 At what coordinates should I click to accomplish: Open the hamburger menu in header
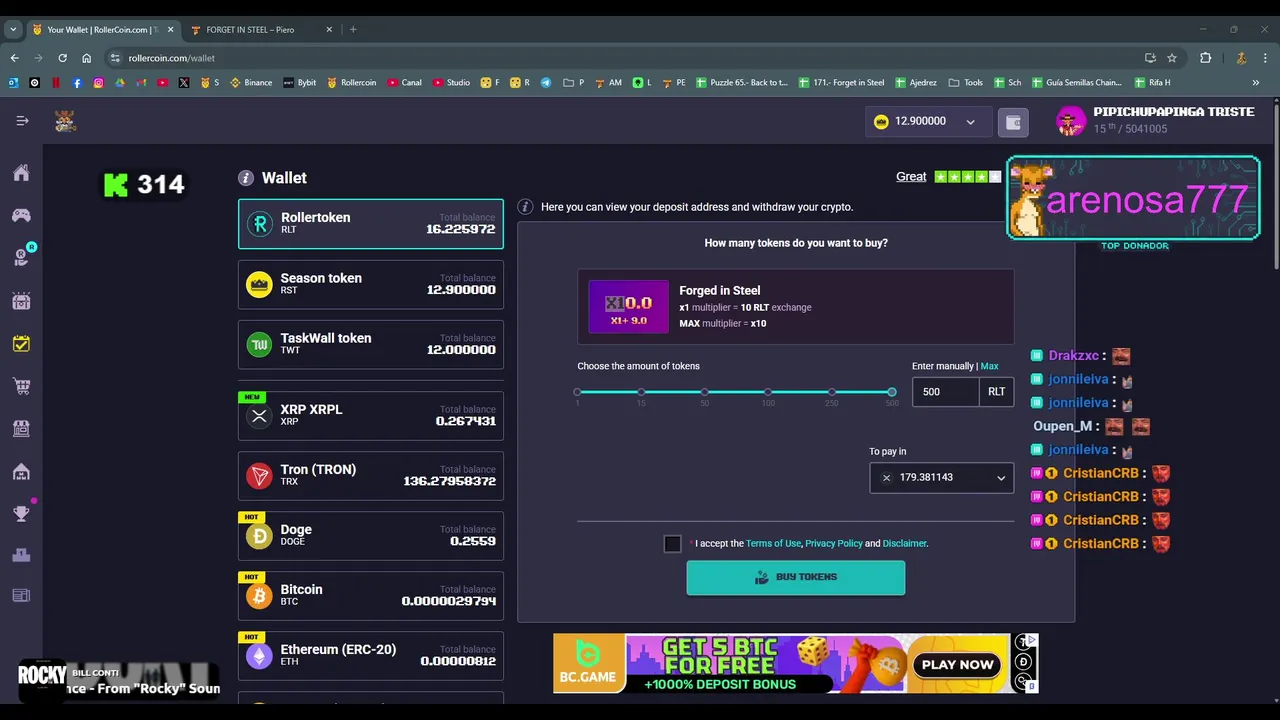click(x=22, y=121)
